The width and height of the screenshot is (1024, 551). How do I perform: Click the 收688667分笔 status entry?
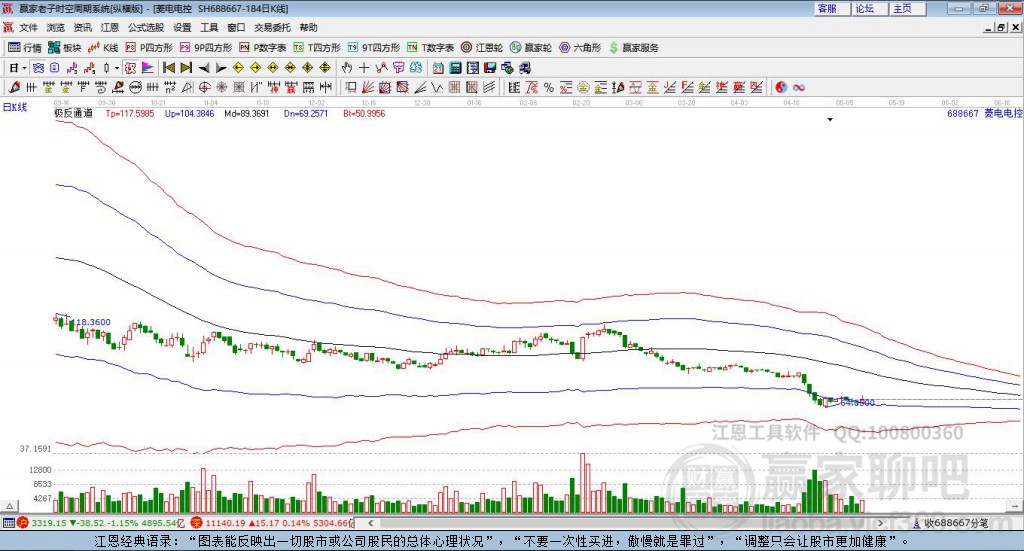[950, 523]
